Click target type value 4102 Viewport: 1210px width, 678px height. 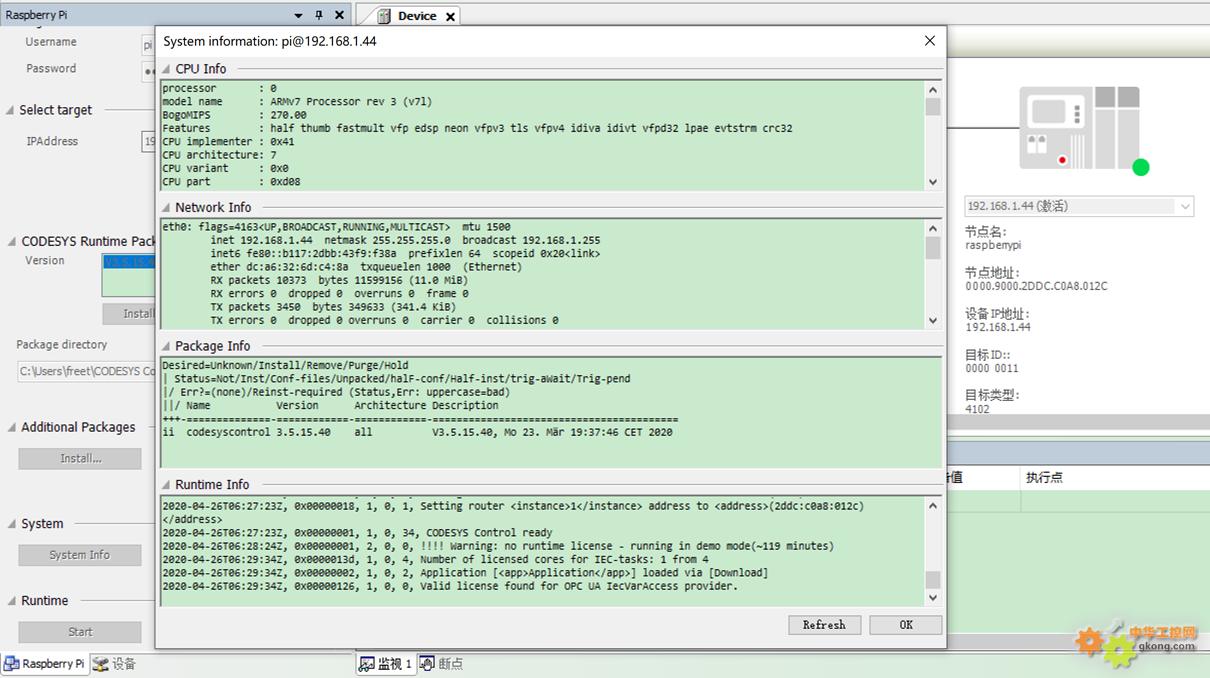pos(977,409)
